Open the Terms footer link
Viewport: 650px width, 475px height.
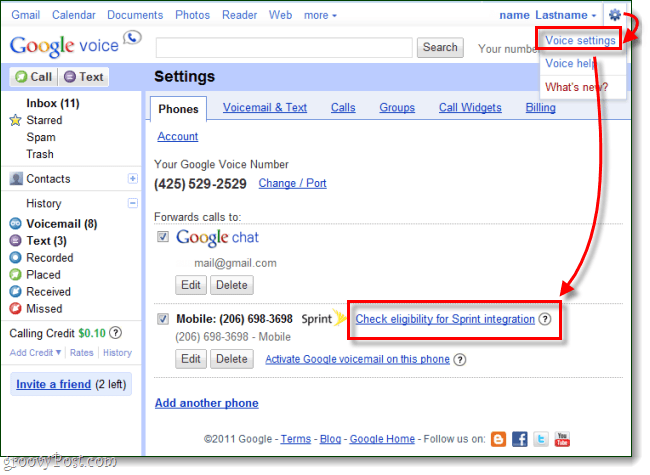click(296, 439)
